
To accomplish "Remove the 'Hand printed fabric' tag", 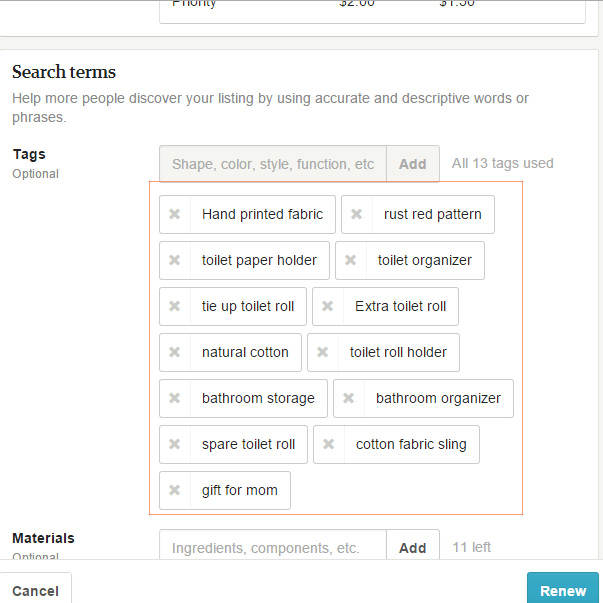I will (x=175, y=214).
